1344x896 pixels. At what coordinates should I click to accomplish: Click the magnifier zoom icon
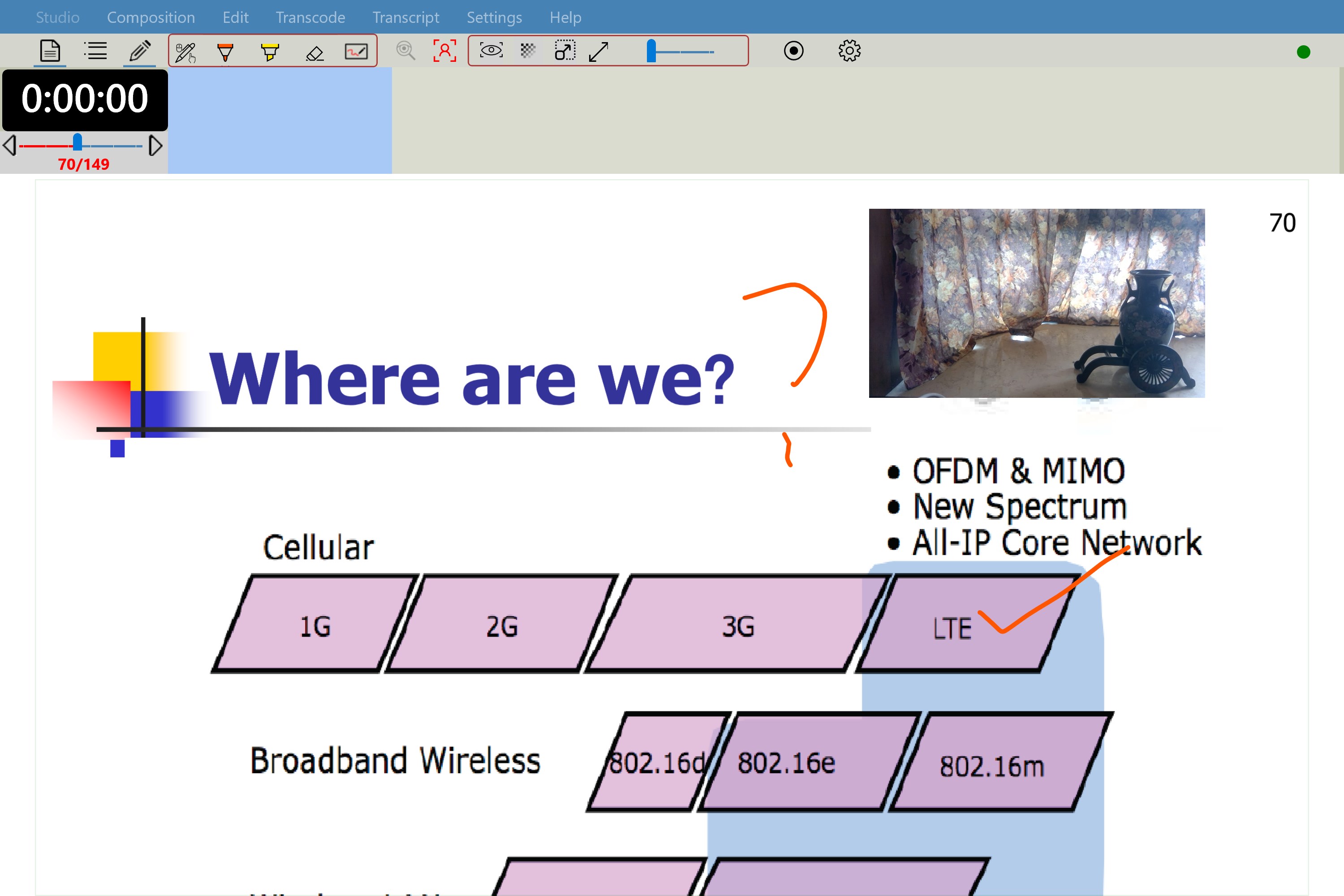(x=405, y=51)
